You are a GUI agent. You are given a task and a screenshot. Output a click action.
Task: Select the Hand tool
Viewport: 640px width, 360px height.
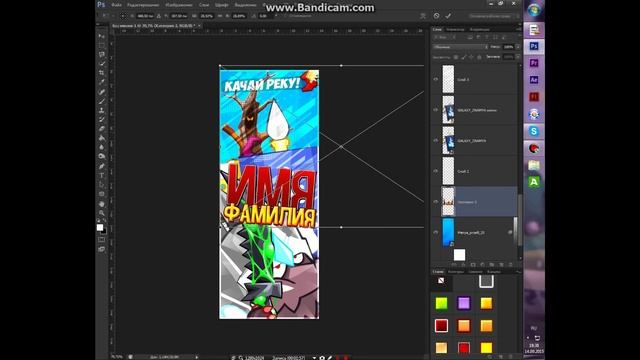coord(102,204)
